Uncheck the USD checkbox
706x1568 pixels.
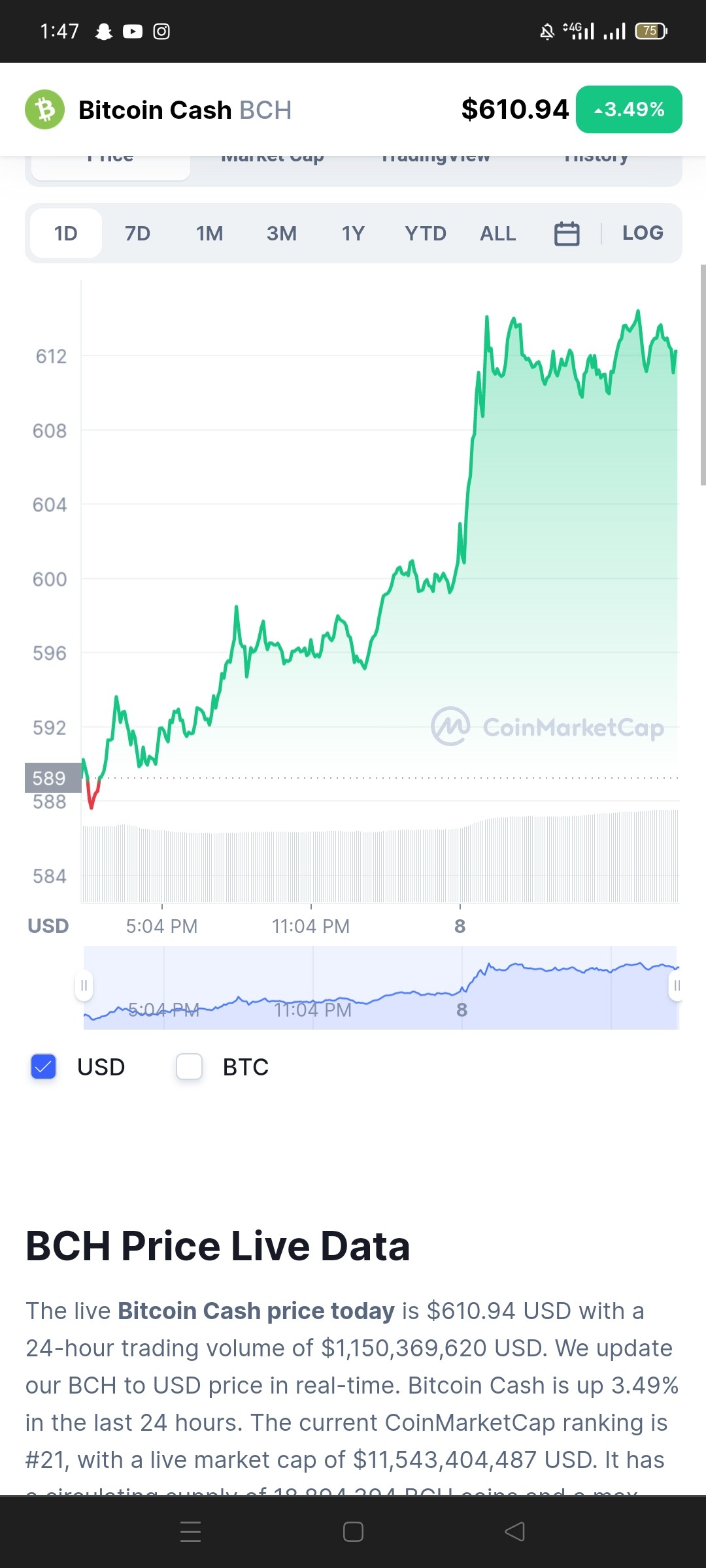[44, 1066]
